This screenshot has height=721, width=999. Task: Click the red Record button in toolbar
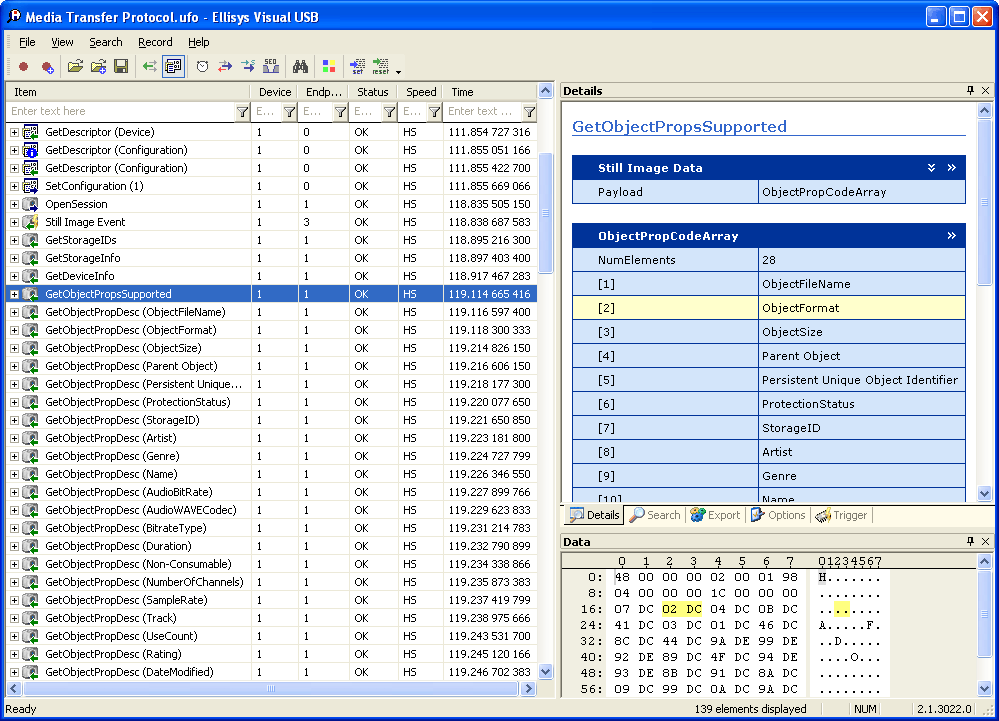(x=23, y=67)
